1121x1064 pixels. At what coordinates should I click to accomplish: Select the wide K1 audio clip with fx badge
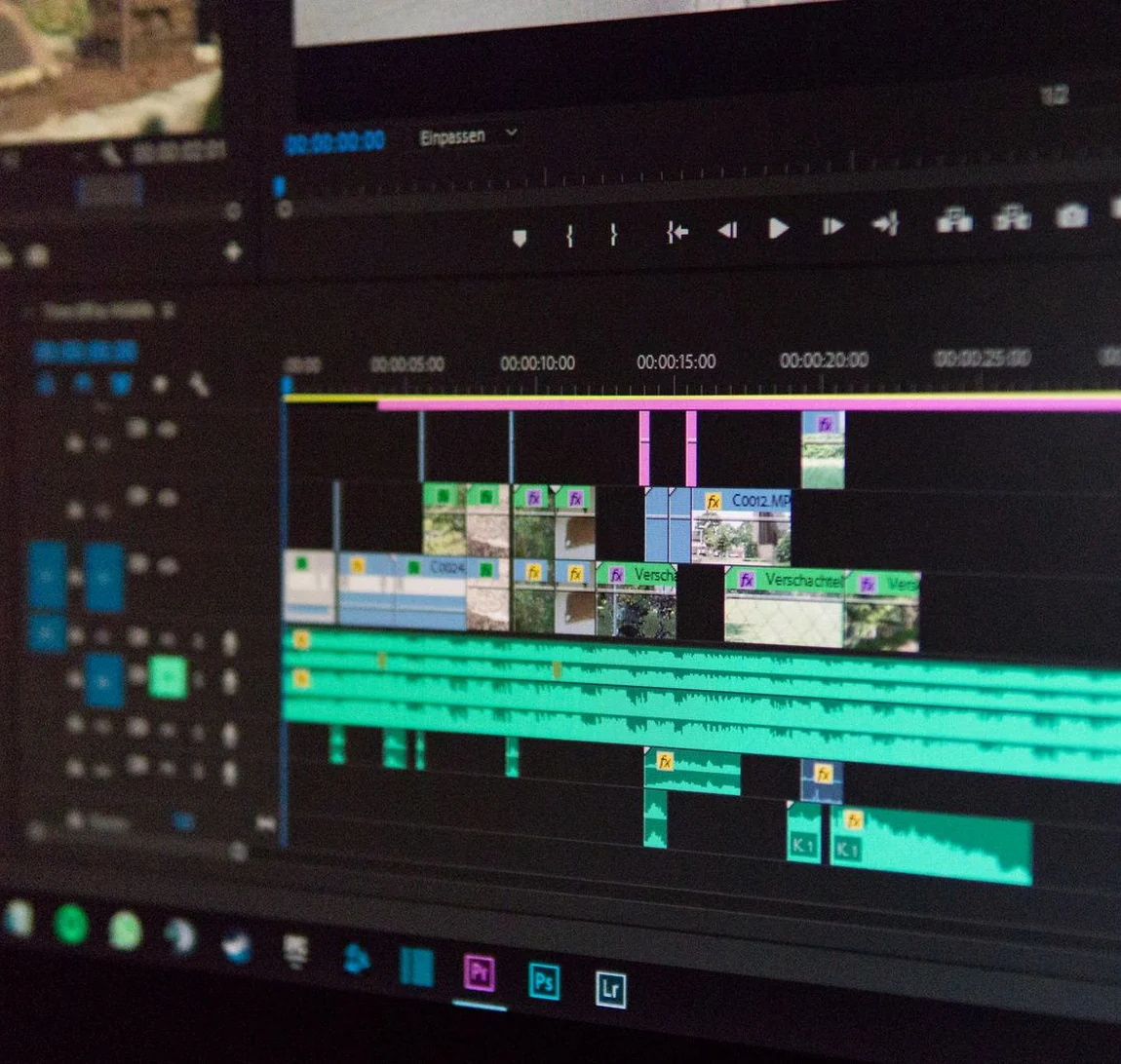(x=932, y=846)
